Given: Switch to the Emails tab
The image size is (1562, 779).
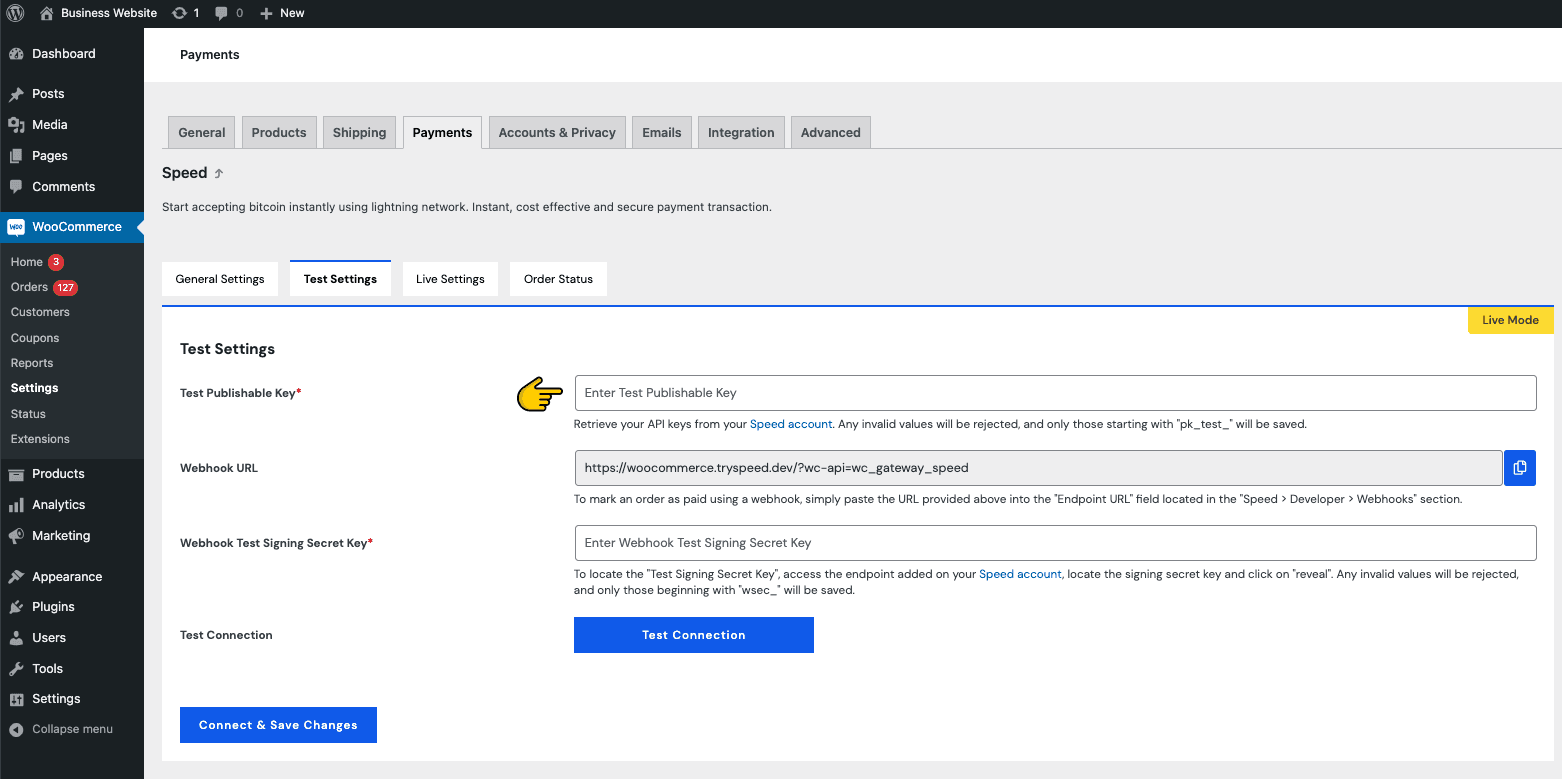Looking at the screenshot, I should (662, 133).
